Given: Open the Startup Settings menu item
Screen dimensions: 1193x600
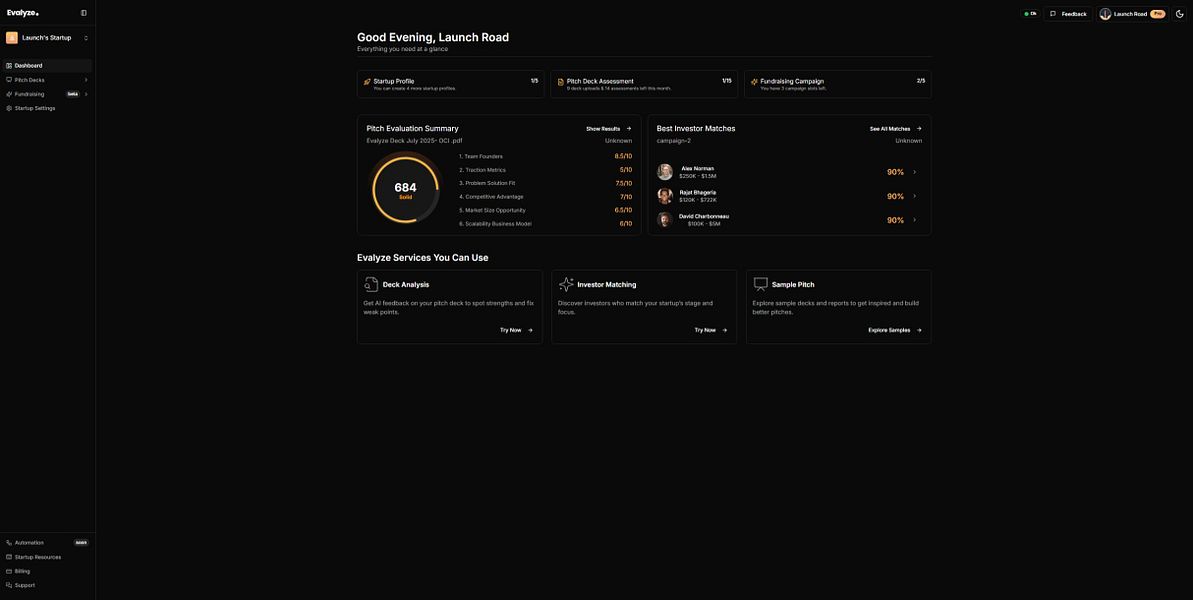Looking at the screenshot, I should pyautogui.click(x=47, y=108).
